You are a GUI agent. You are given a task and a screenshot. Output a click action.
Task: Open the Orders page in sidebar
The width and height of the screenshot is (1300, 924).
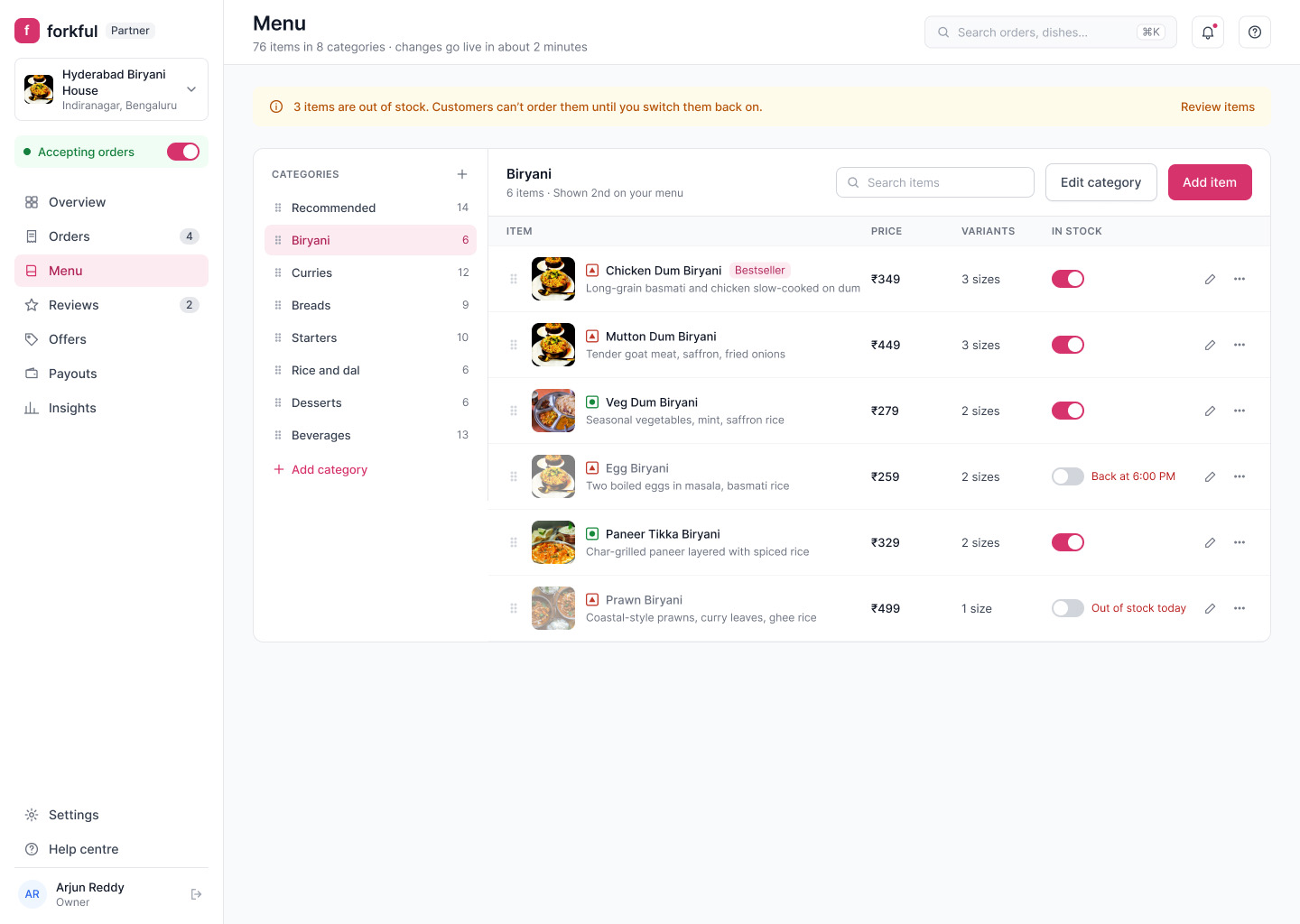pos(111,236)
